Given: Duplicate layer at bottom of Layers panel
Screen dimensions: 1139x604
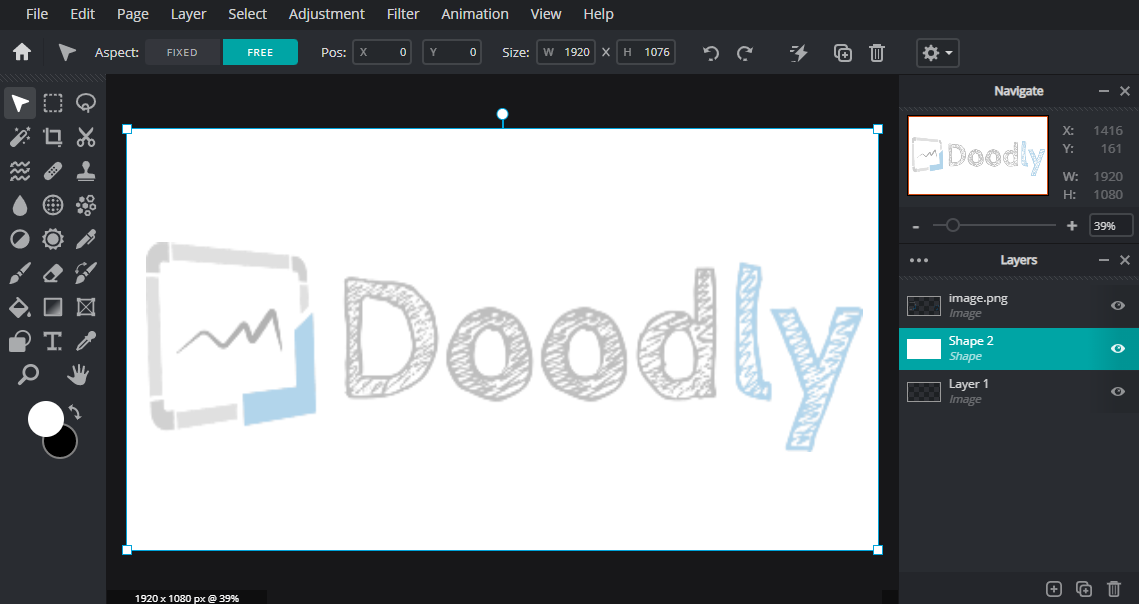Looking at the screenshot, I should [1084, 589].
